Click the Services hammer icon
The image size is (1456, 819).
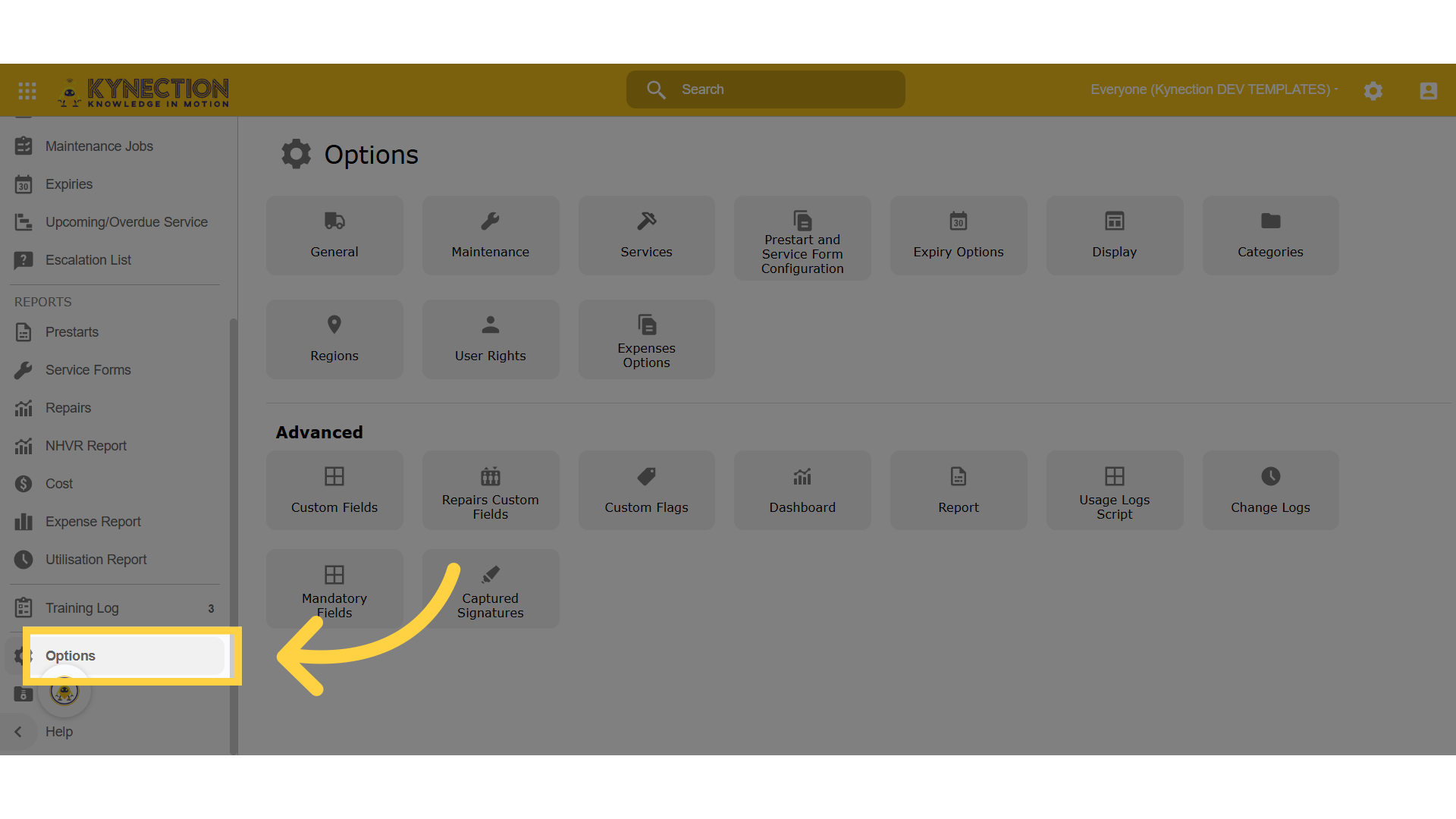click(x=647, y=221)
